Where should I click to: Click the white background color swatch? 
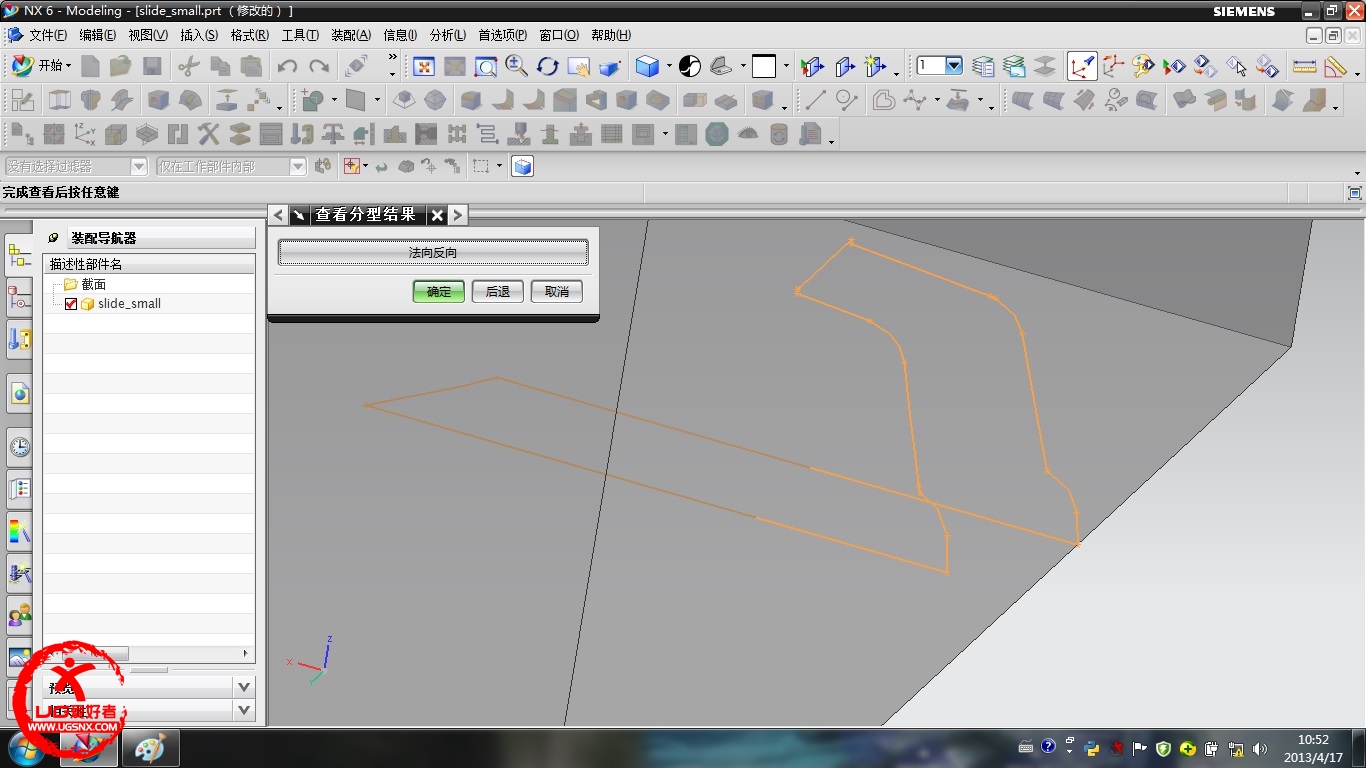click(x=764, y=66)
